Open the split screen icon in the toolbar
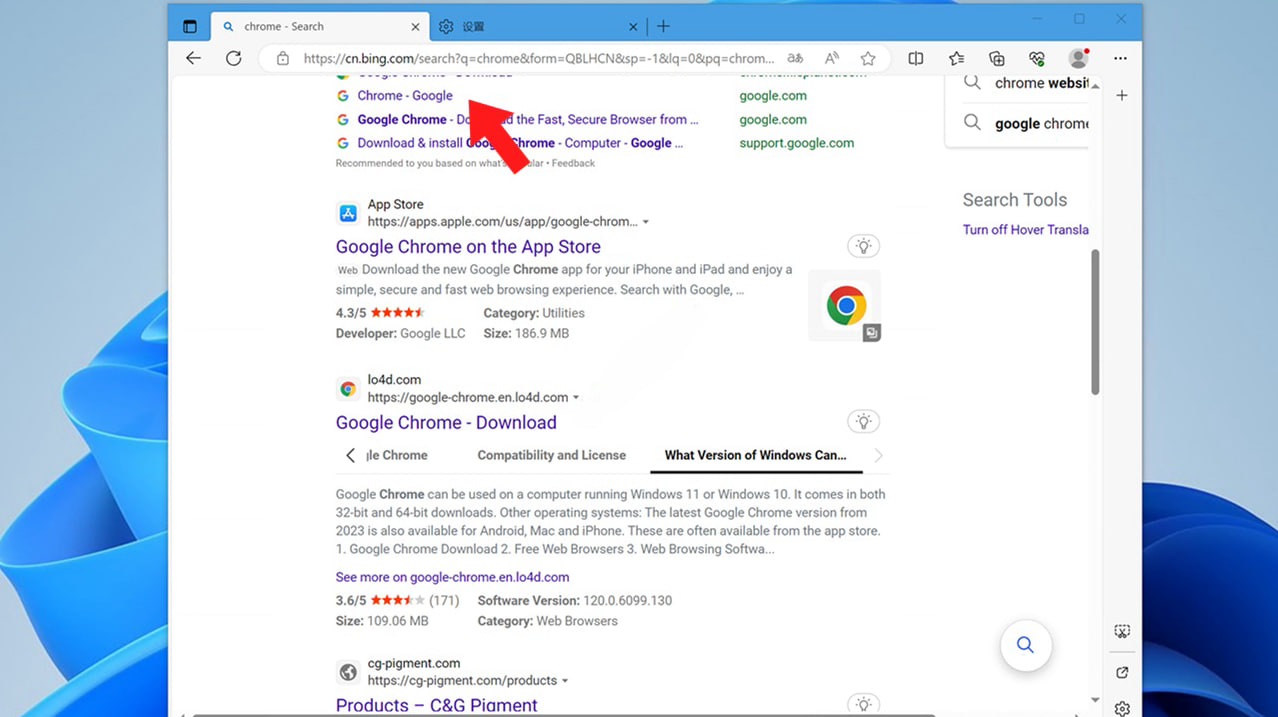 coord(916,58)
